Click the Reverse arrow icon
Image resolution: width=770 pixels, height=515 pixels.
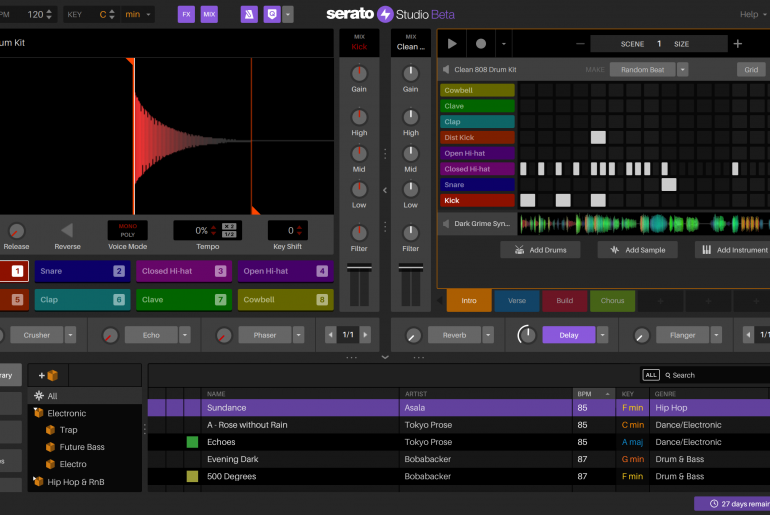point(67,230)
